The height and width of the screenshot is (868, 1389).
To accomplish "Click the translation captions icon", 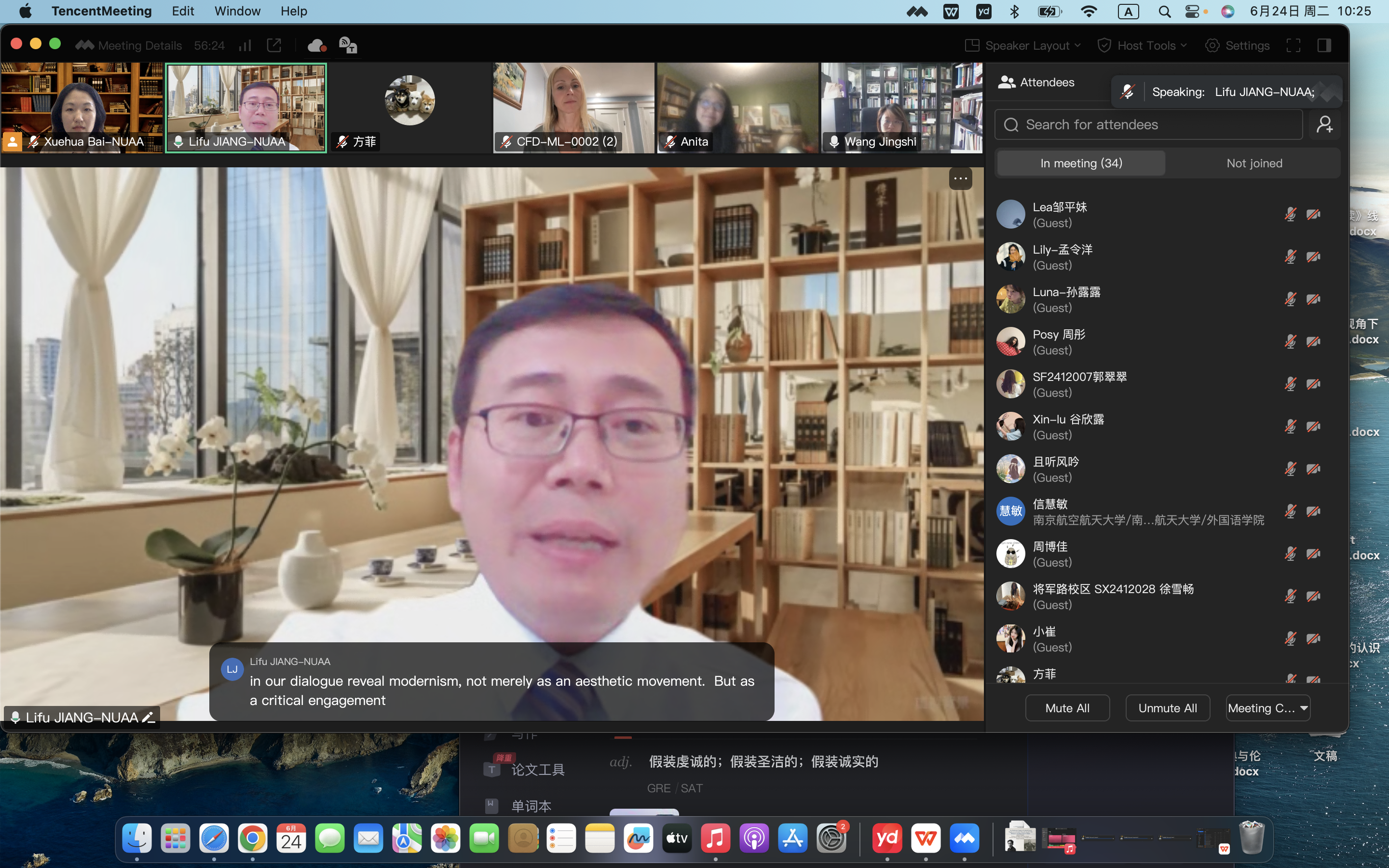I will click(348, 45).
